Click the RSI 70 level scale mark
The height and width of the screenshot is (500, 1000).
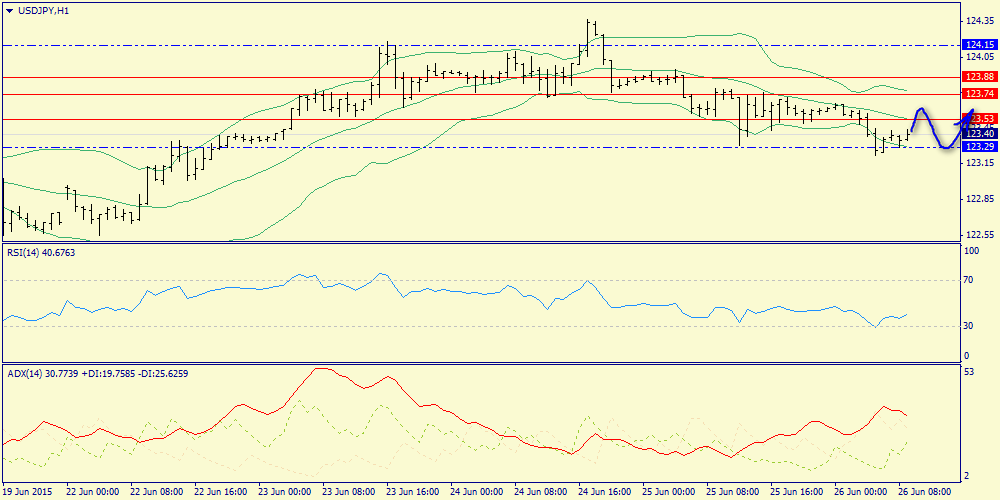[968, 281]
